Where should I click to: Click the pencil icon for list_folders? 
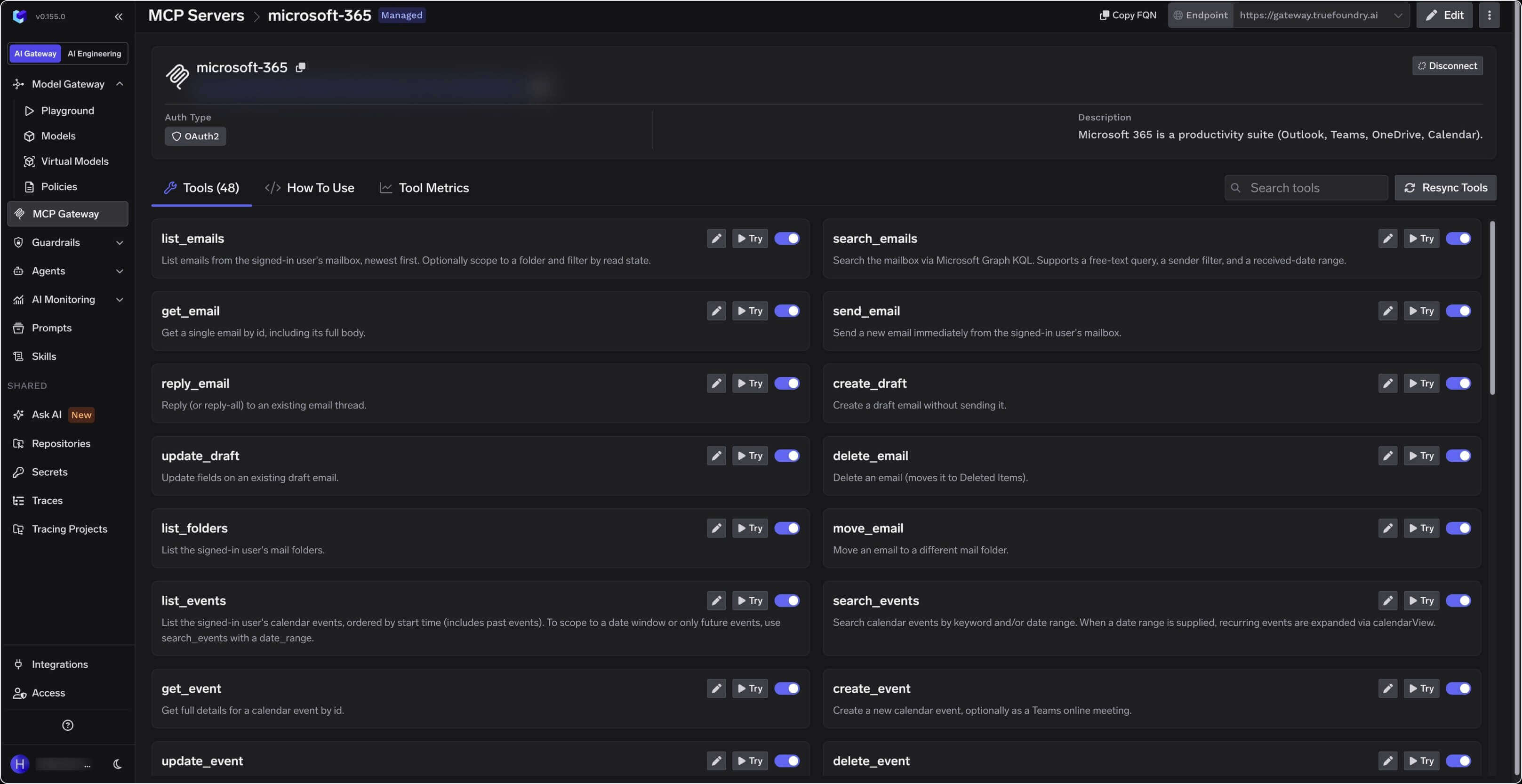coord(716,528)
